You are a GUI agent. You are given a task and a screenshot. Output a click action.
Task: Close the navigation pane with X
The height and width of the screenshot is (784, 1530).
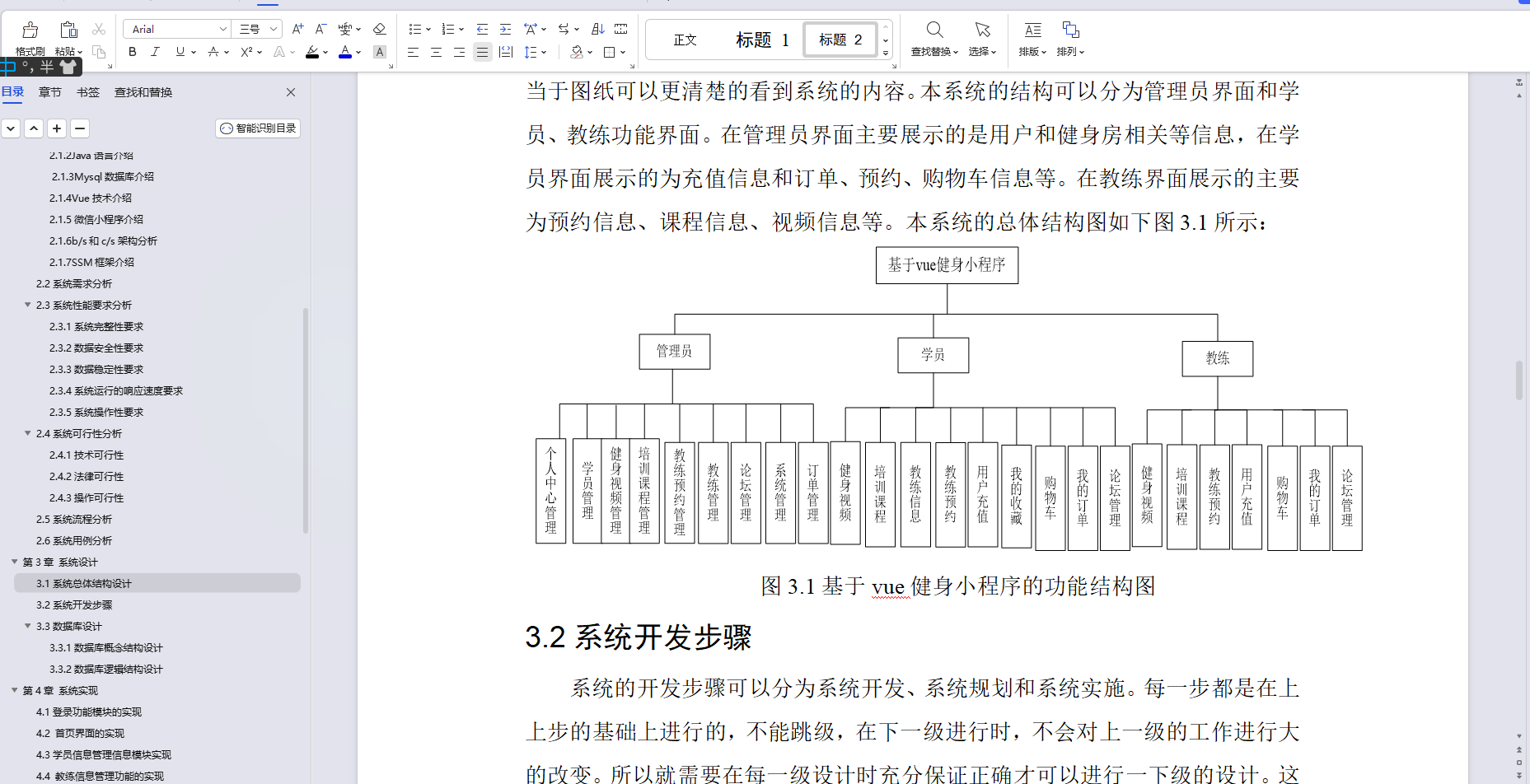[x=291, y=91]
